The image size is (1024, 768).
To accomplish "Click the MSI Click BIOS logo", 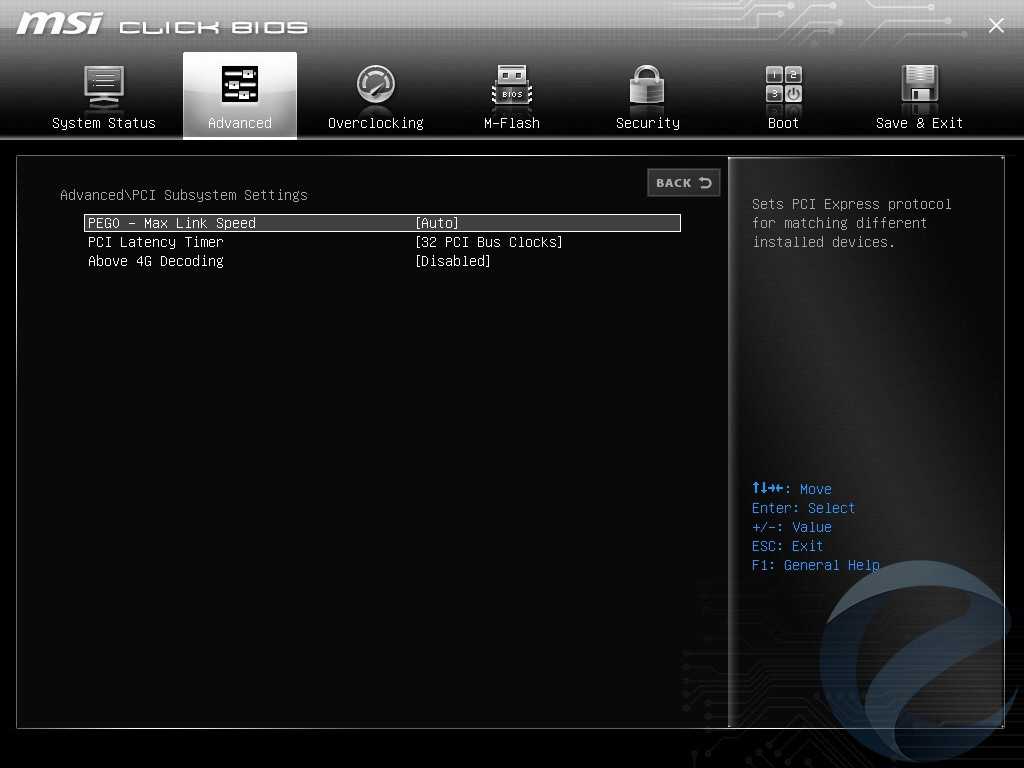I will tap(162, 25).
